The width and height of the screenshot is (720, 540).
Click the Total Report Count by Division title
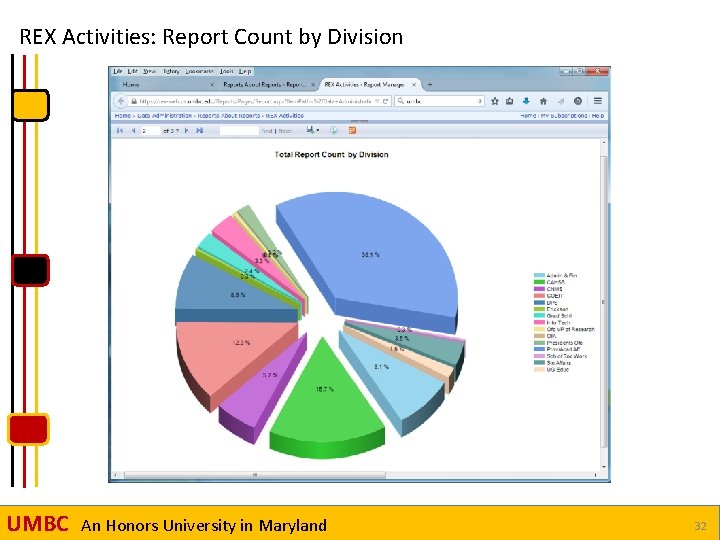332,155
